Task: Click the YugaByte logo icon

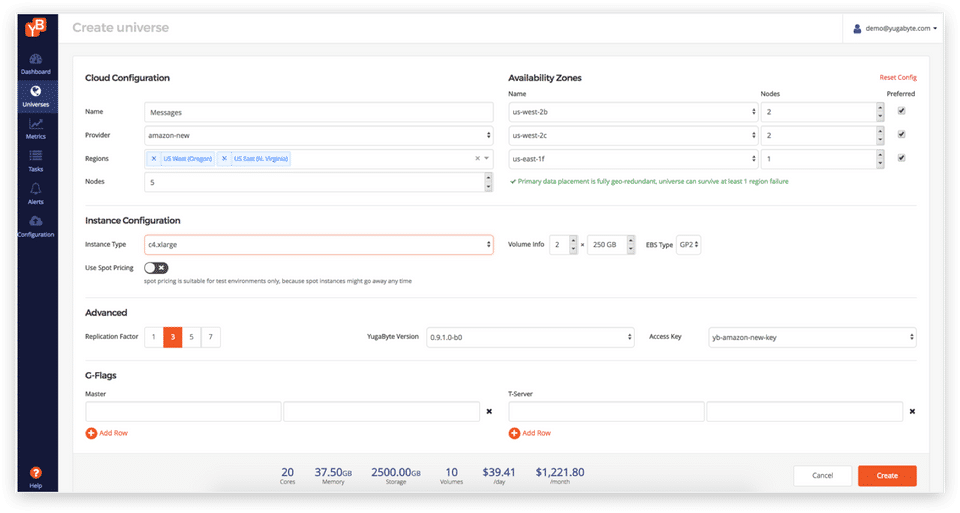Action: point(35,29)
